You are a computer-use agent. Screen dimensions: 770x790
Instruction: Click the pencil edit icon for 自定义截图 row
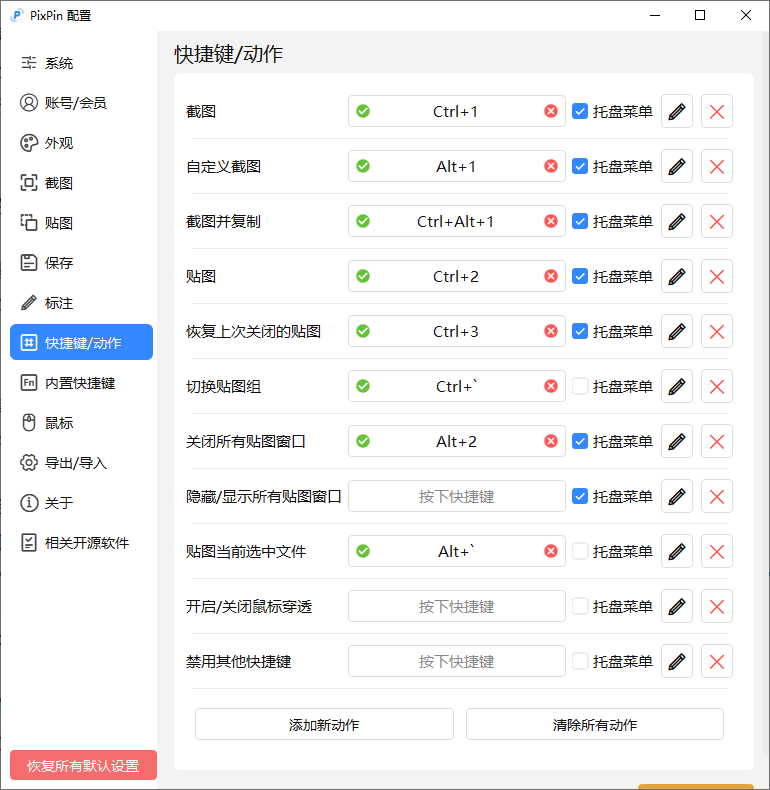pyautogui.click(x=677, y=166)
